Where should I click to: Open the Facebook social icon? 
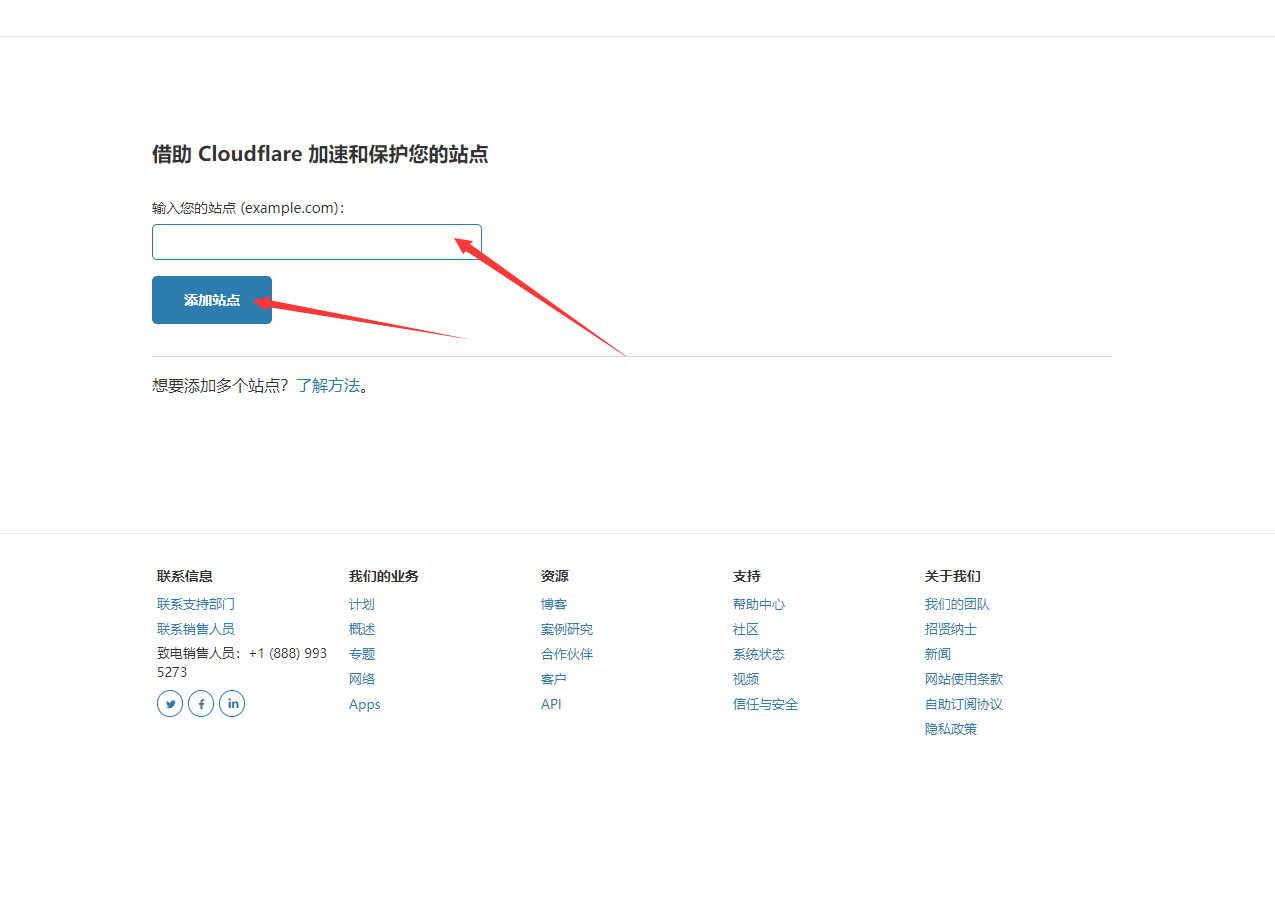(201, 704)
